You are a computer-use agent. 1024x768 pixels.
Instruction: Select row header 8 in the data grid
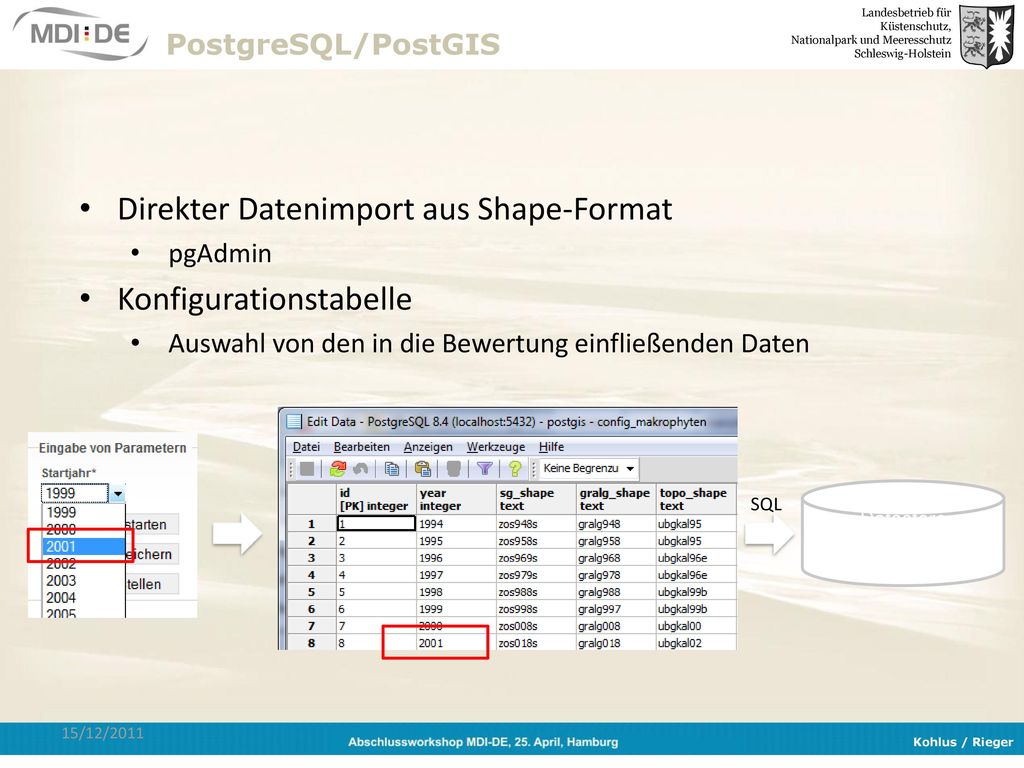pyautogui.click(x=312, y=643)
